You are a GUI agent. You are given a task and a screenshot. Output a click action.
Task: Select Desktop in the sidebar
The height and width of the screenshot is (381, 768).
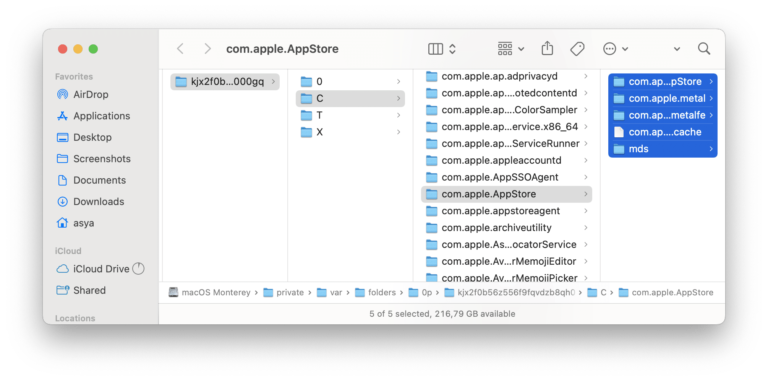coord(84,138)
